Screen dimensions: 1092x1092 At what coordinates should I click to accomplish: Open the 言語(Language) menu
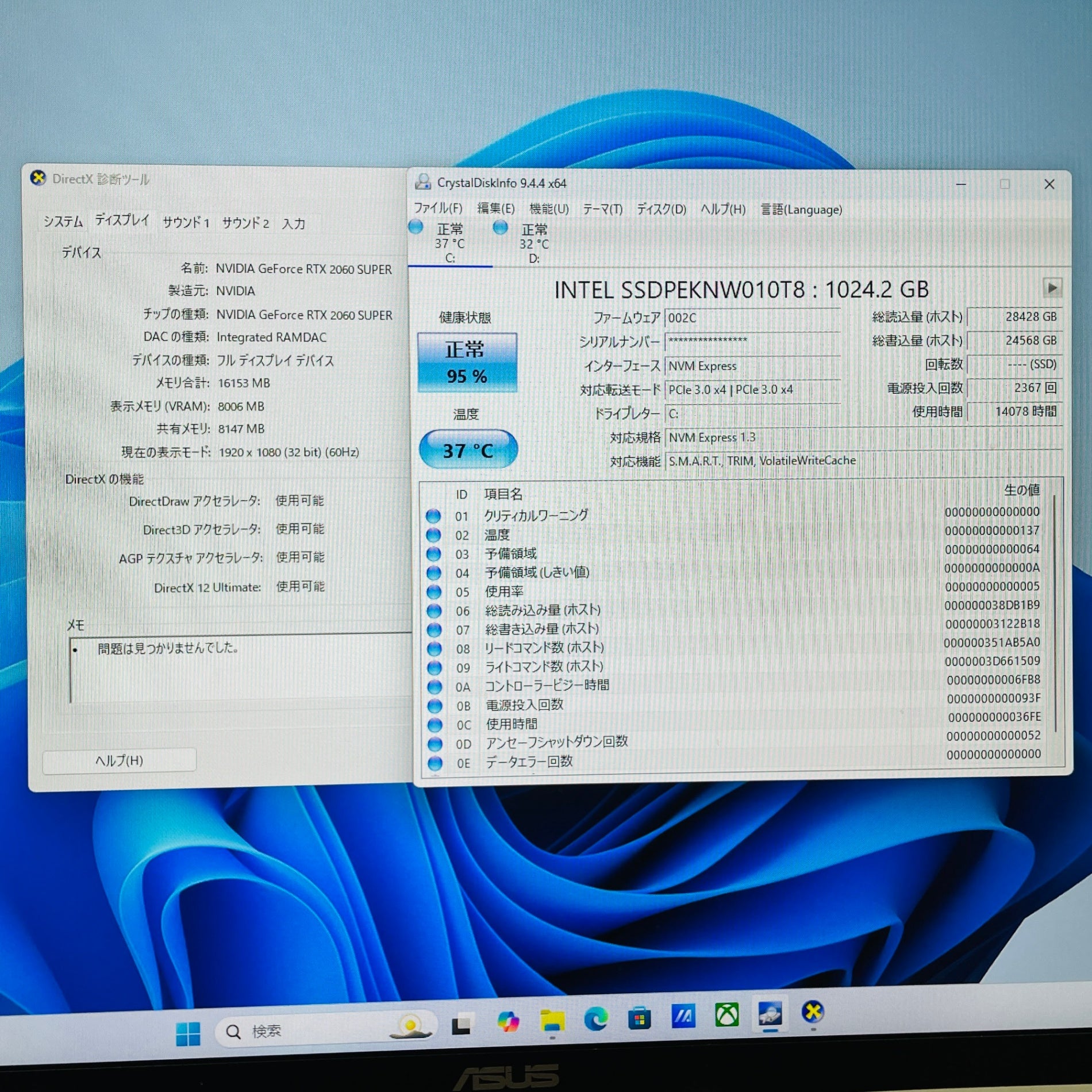tap(801, 210)
